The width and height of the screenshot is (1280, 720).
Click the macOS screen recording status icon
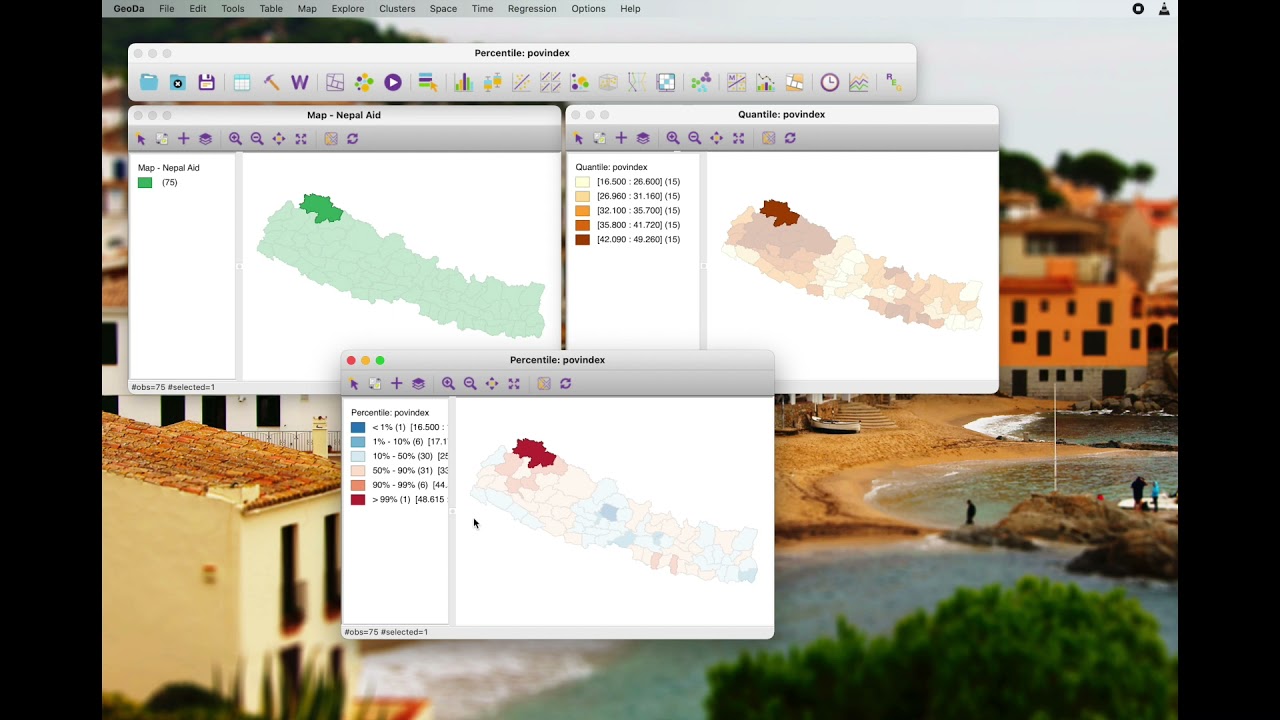(x=1138, y=9)
